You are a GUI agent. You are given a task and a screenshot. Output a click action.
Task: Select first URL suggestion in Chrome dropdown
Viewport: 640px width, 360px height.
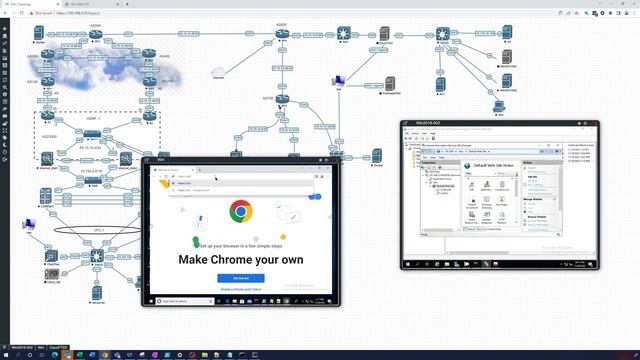coord(241,183)
